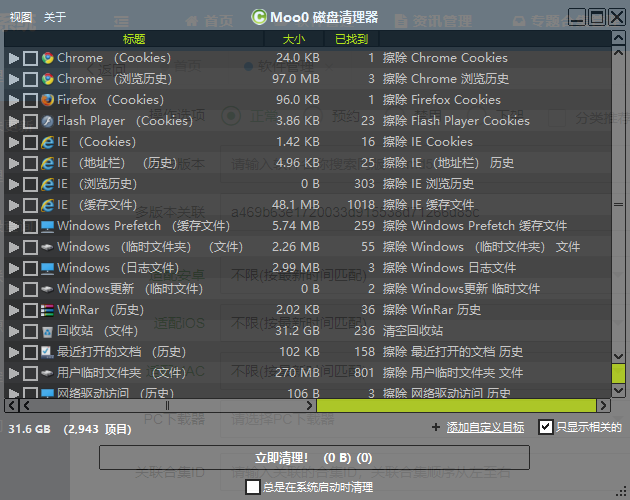Click the Chrome icon in the Cookies row
The height and width of the screenshot is (500, 630).
click(x=47, y=58)
